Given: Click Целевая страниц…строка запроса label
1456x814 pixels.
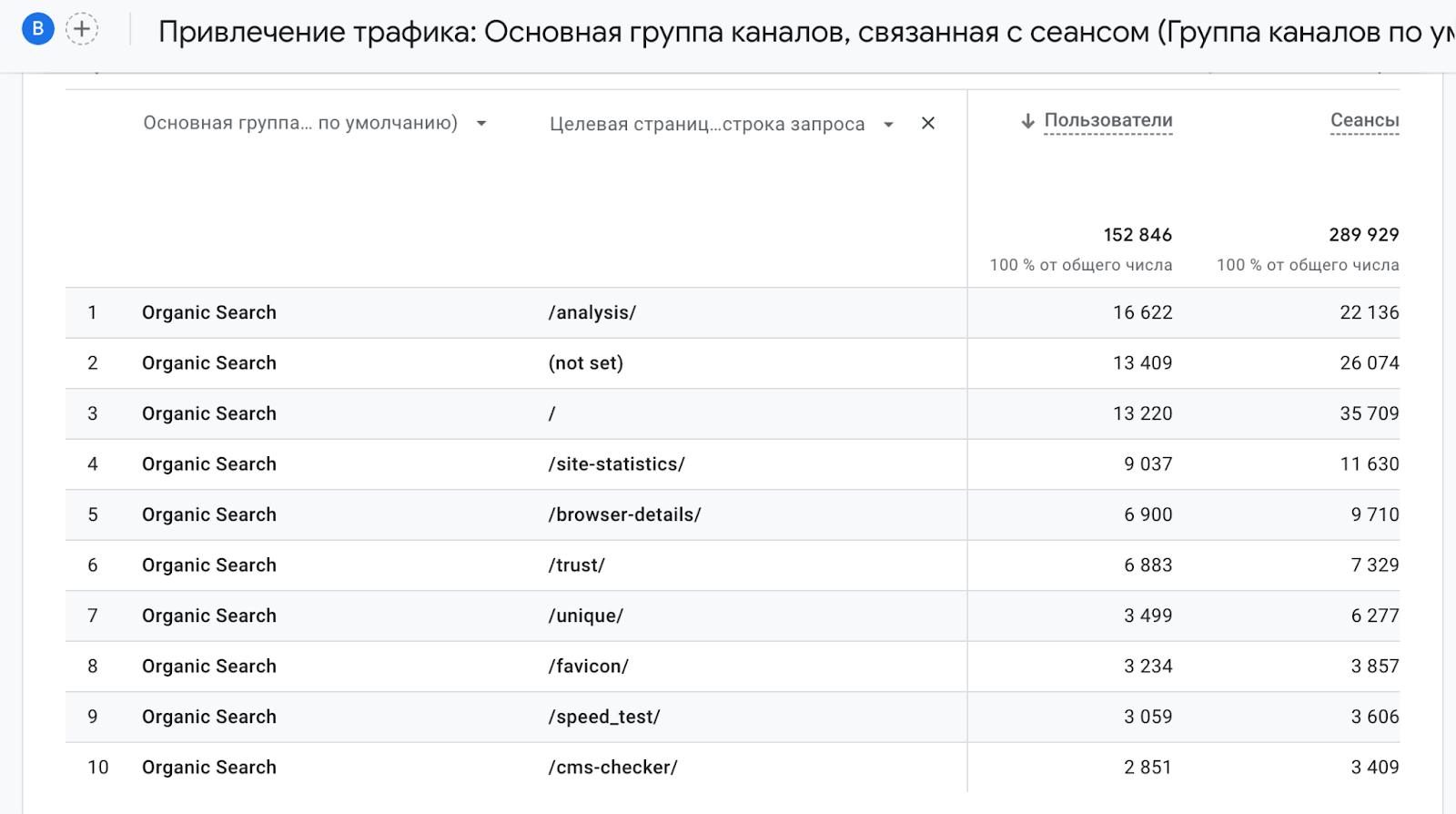Looking at the screenshot, I should [706, 125].
